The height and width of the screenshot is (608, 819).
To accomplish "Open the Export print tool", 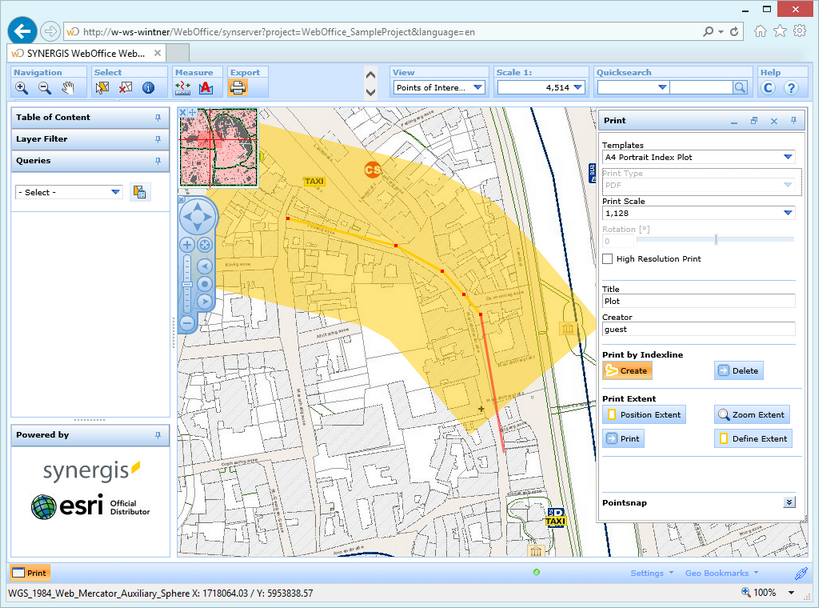I will tap(238, 88).
